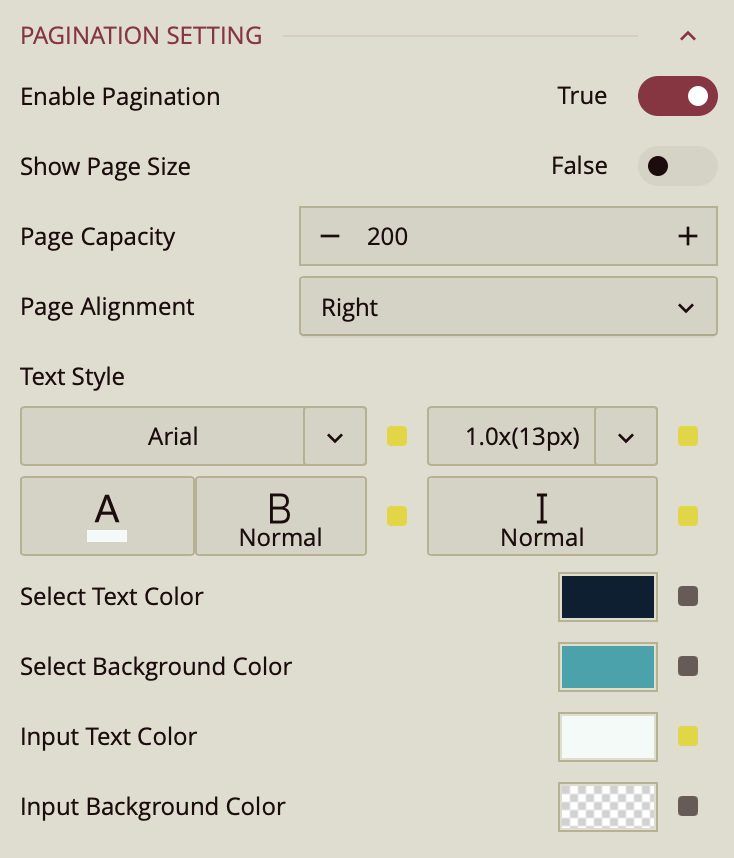Click gray indicator beside Select Text Color
734x858 pixels.
click(x=688, y=597)
